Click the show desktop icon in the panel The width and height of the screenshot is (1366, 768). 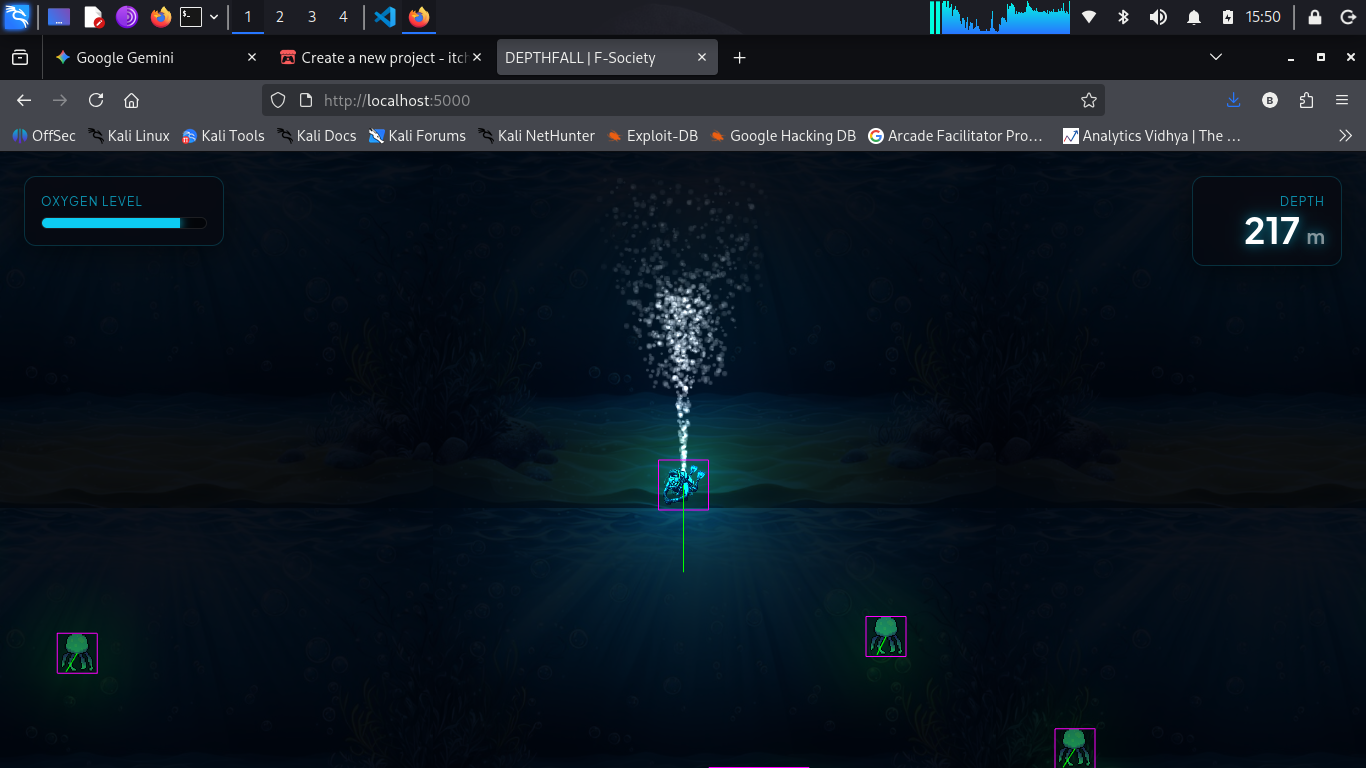(x=59, y=17)
